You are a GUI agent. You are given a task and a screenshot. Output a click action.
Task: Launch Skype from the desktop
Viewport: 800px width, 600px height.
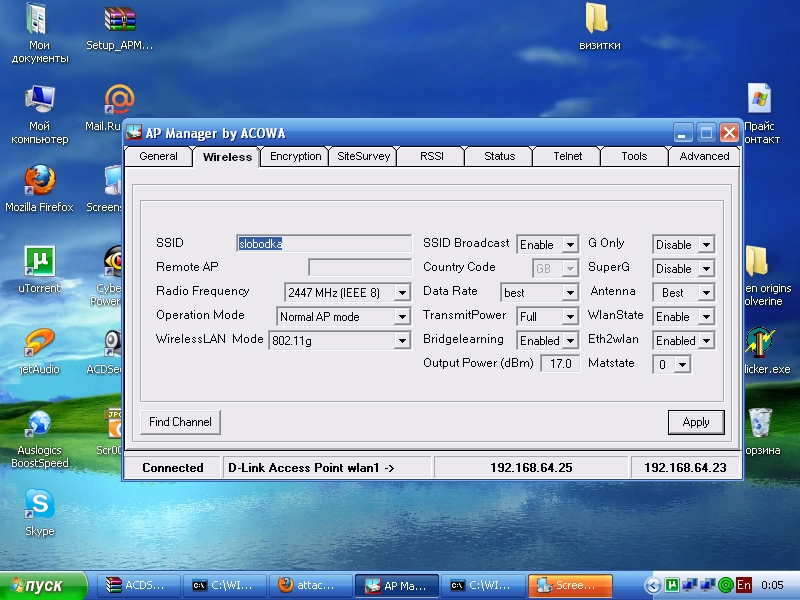pos(39,505)
